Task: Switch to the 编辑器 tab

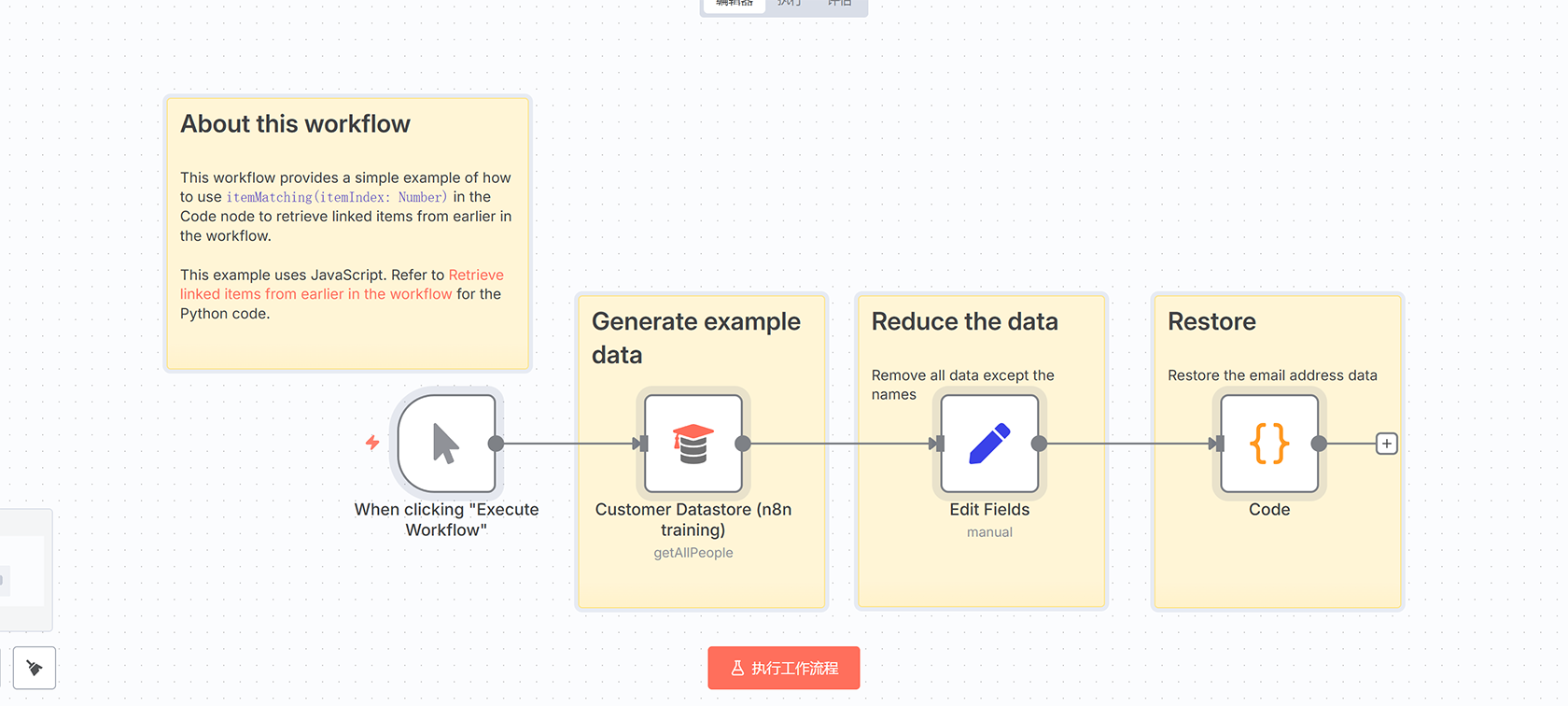Action: (x=735, y=4)
